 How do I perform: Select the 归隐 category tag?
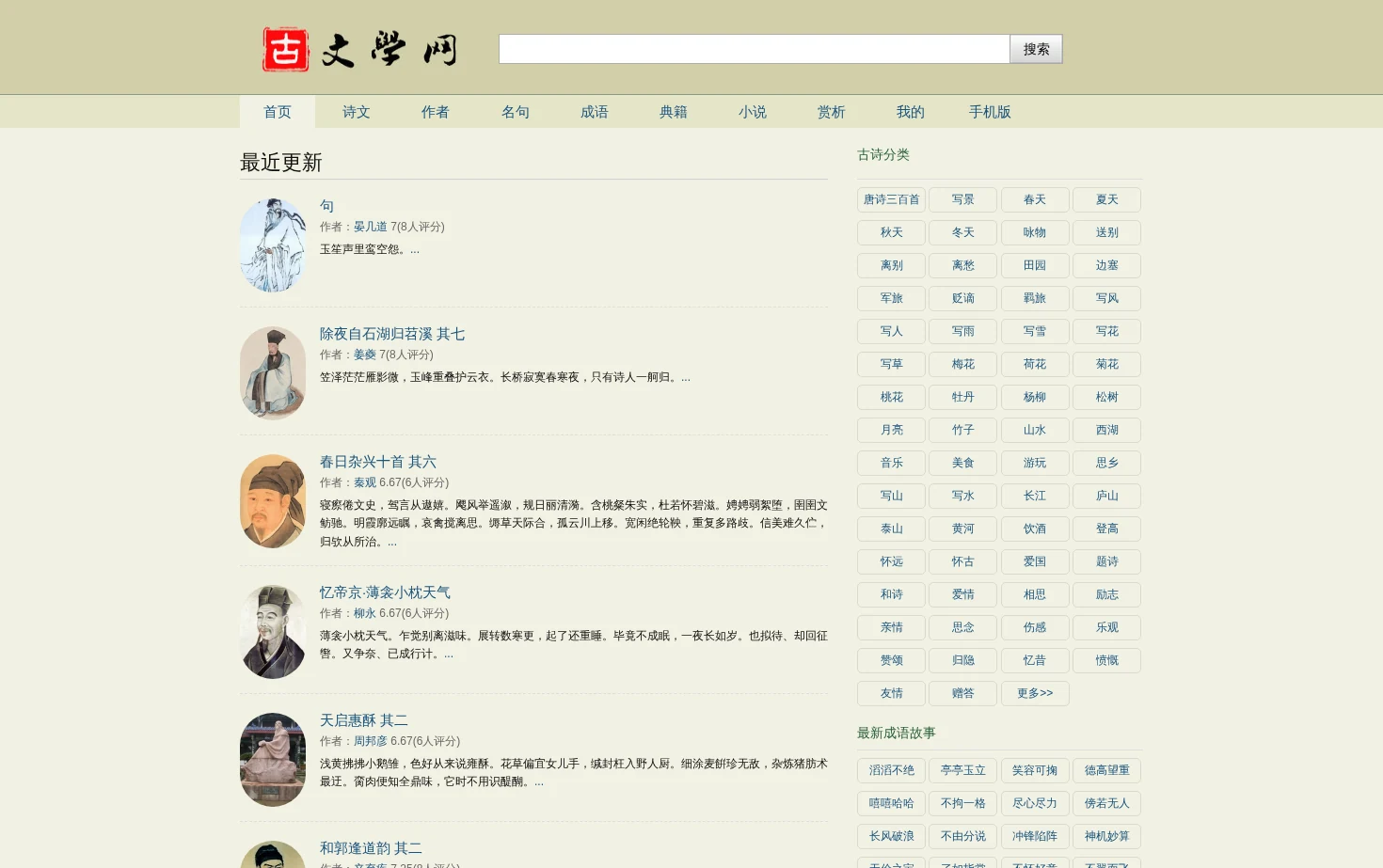coord(962,660)
